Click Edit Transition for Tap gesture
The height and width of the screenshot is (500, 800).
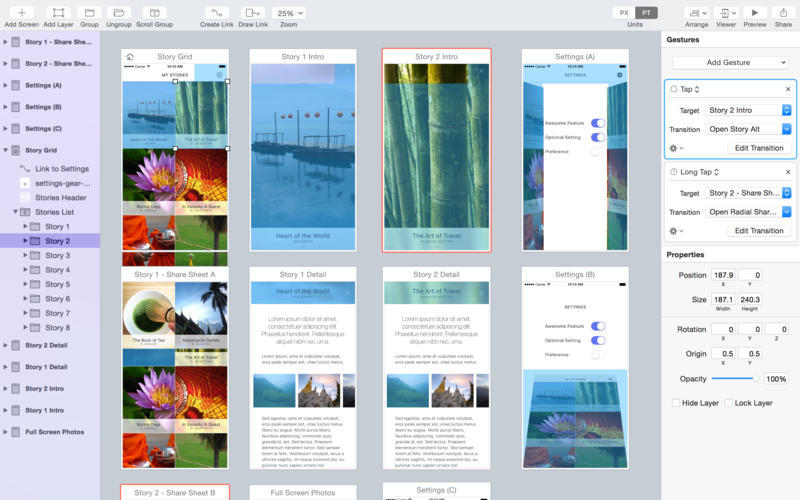click(x=759, y=148)
